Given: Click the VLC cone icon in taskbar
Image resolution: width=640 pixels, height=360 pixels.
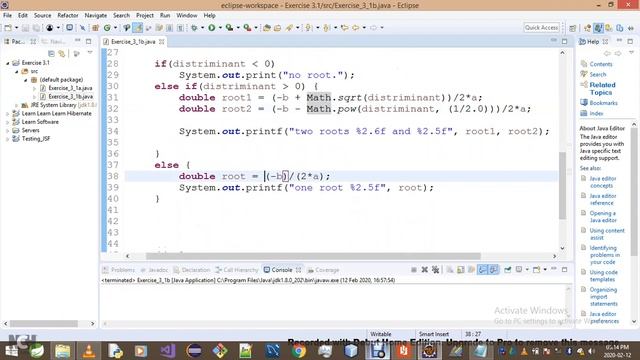Looking at the screenshot, I should pos(89,351).
